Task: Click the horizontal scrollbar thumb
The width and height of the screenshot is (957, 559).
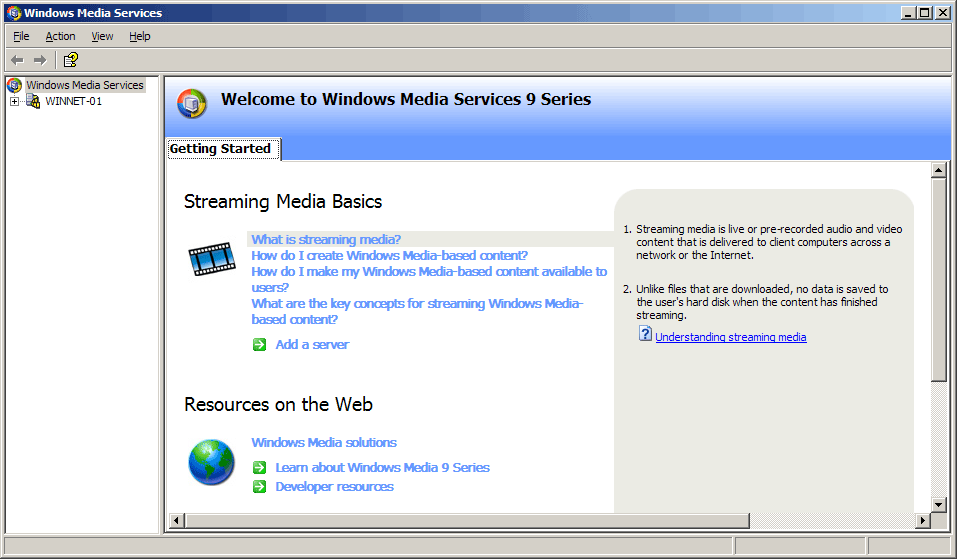Action: tap(467, 521)
